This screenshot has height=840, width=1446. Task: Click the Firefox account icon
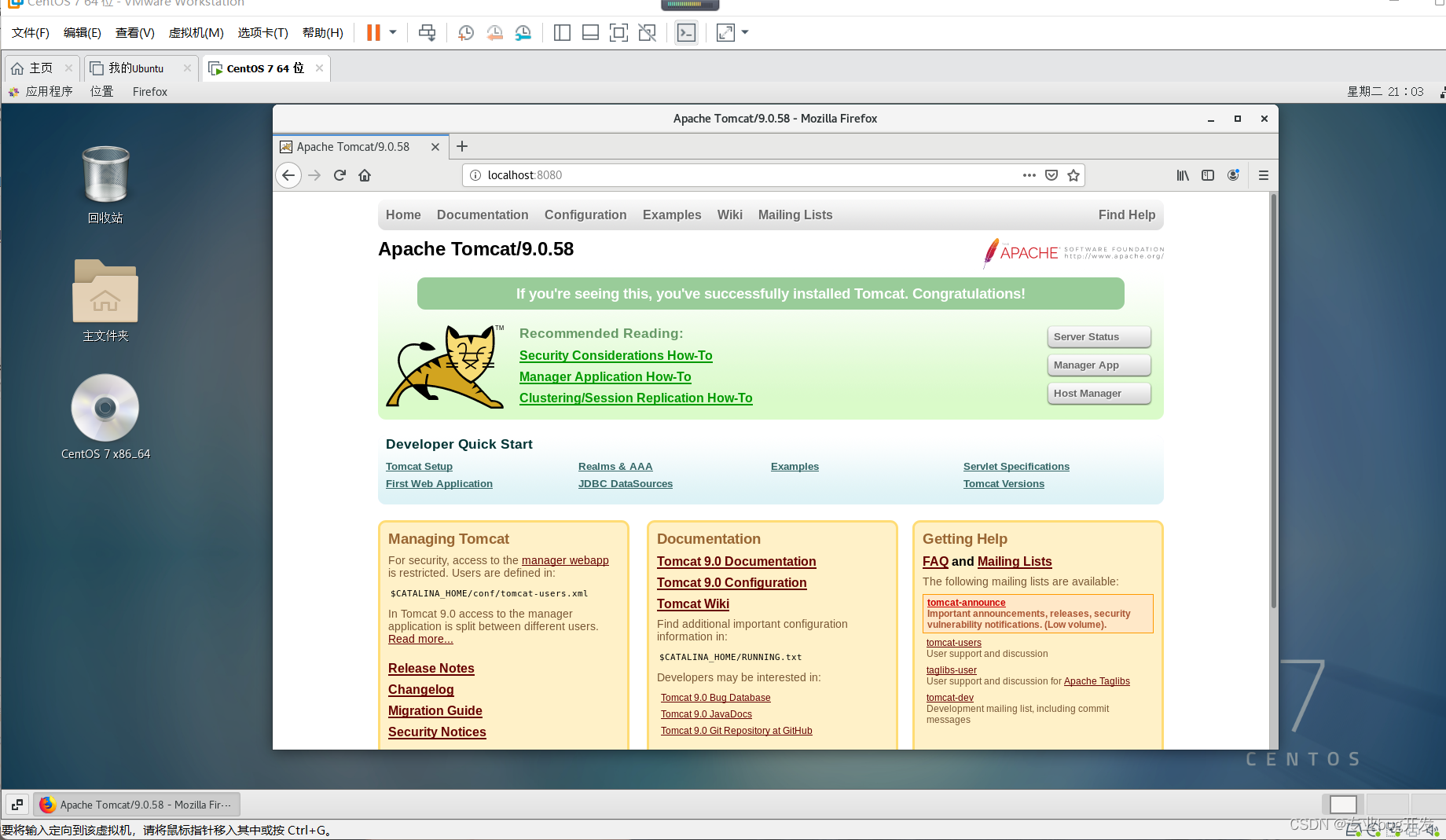tap(1233, 175)
